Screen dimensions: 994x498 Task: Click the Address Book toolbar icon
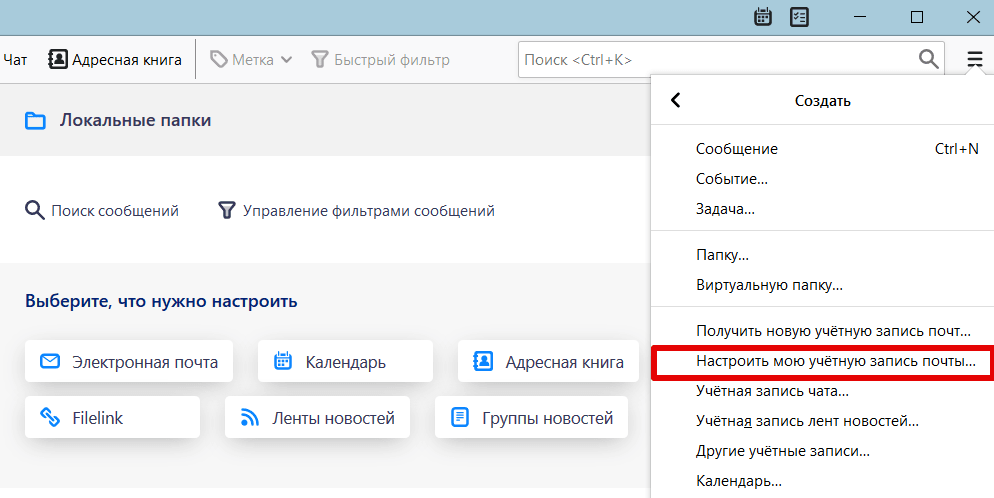pyautogui.click(x=58, y=60)
